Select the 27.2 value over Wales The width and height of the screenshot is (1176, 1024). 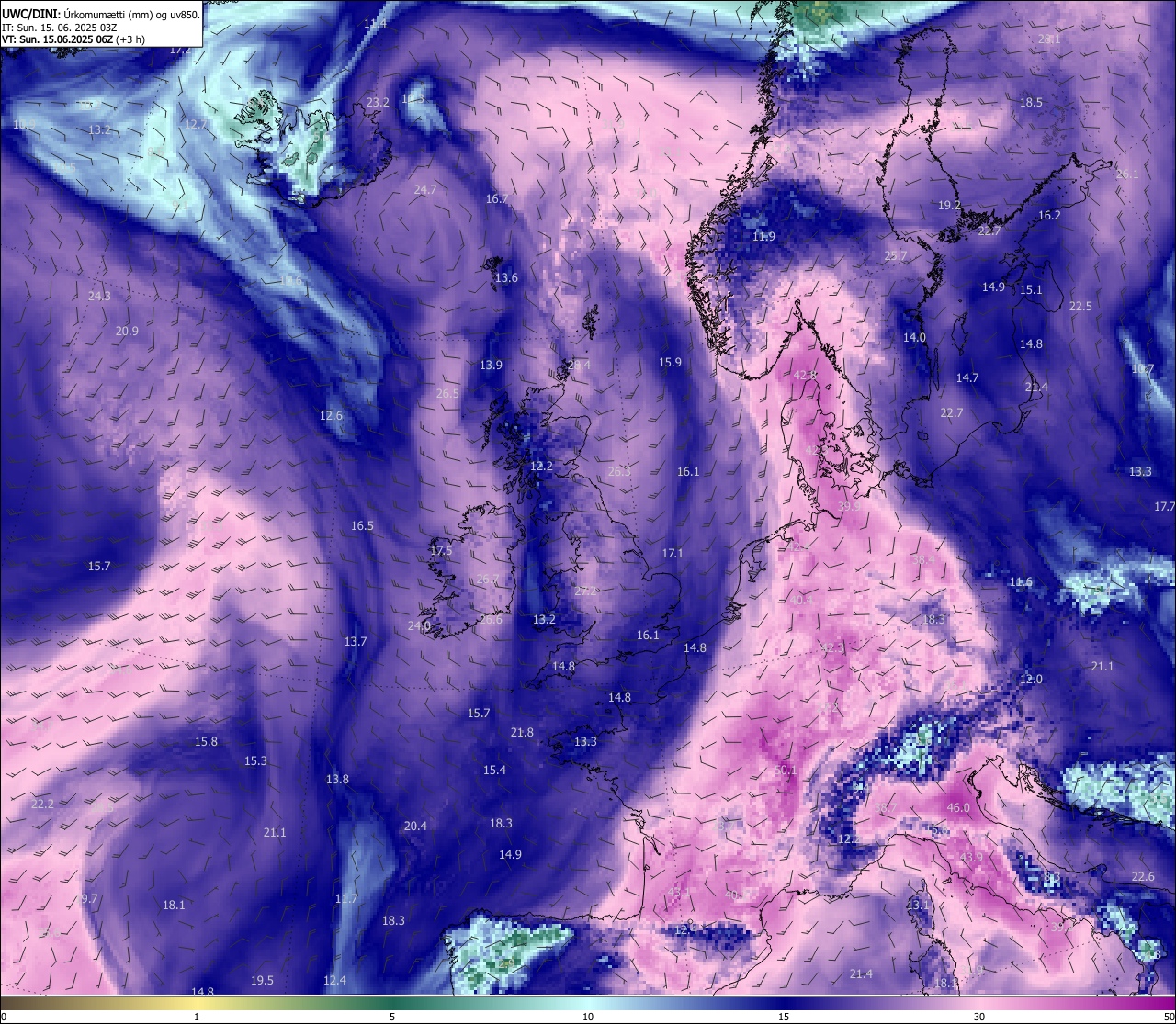click(x=585, y=591)
